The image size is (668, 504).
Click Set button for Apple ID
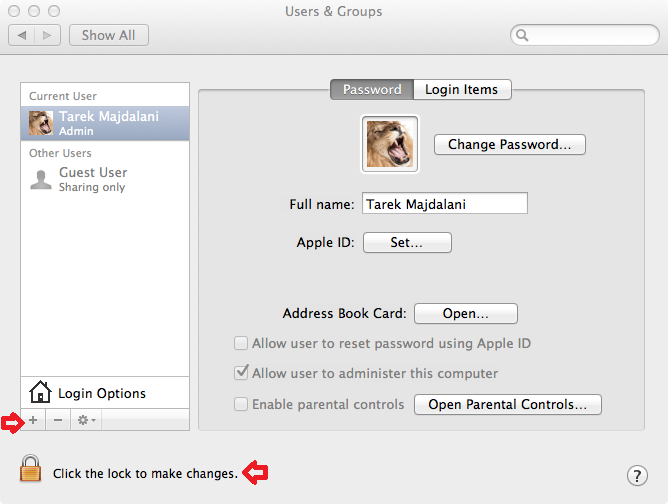click(407, 242)
